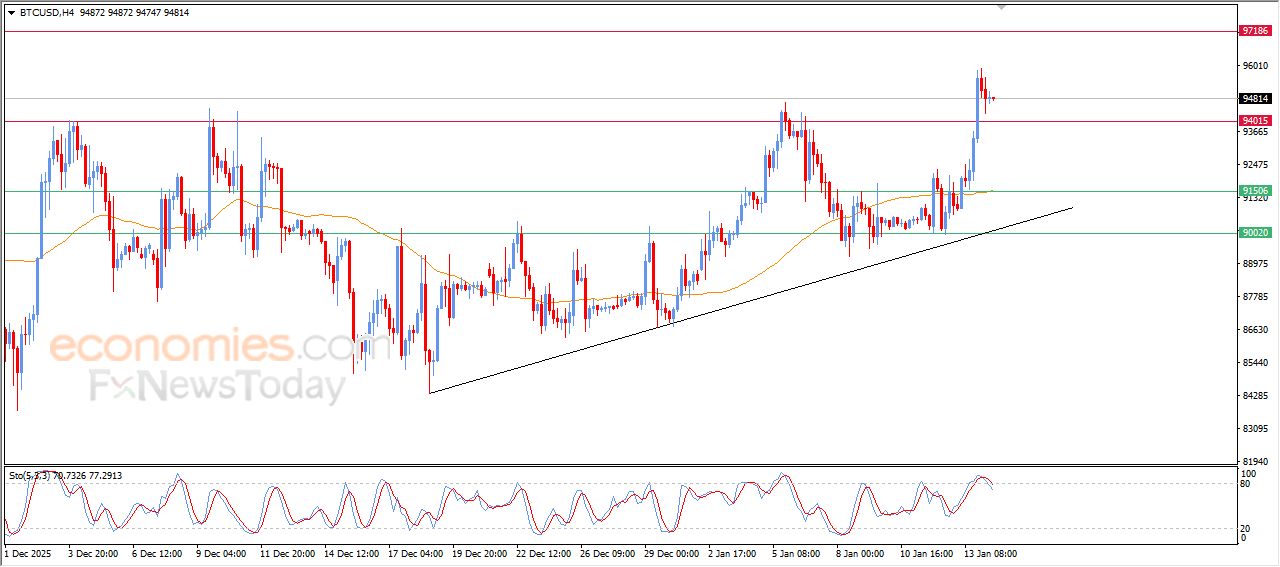This screenshot has height=567, width=1280.
Task: Select the horizontal line at 97186
Action: coord(620,31)
